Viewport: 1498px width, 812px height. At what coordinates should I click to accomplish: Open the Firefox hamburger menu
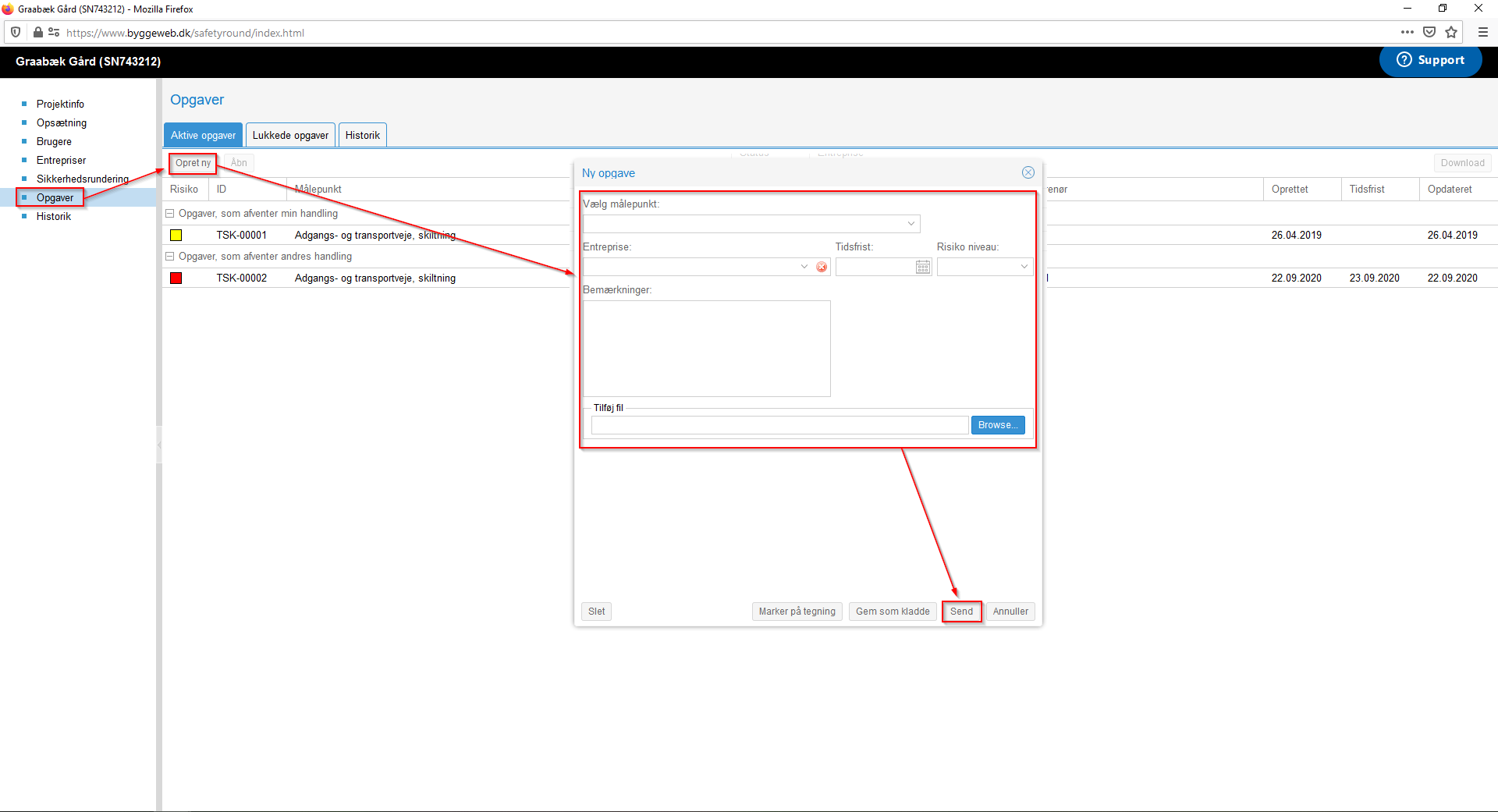tap(1482, 32)
